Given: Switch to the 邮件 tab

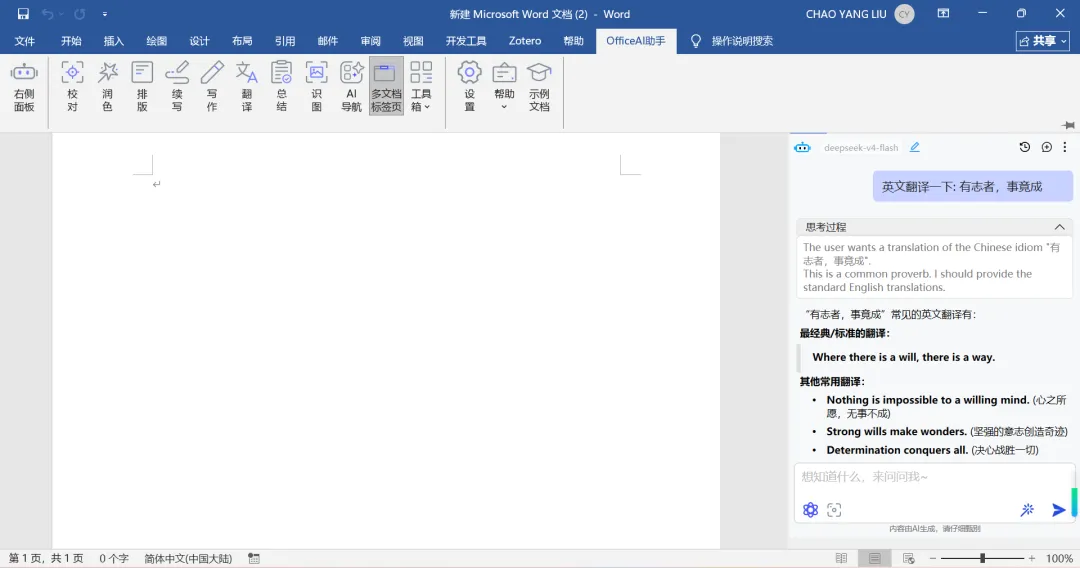Looking at the screenshot, I should [x=327, y=41].
